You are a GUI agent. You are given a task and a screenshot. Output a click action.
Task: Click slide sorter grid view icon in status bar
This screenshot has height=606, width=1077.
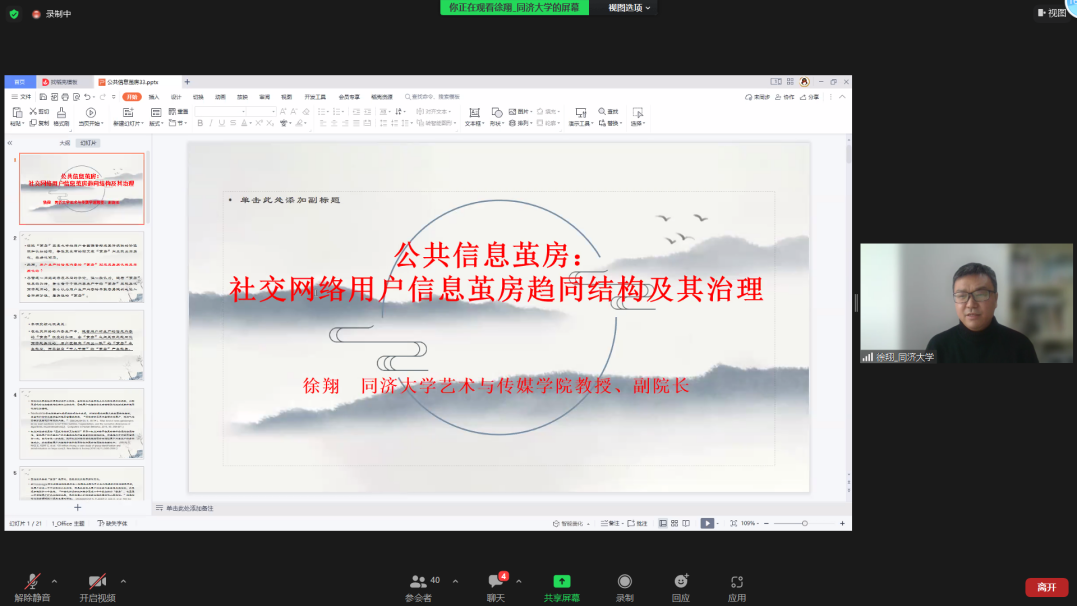[x=674, y=524]
